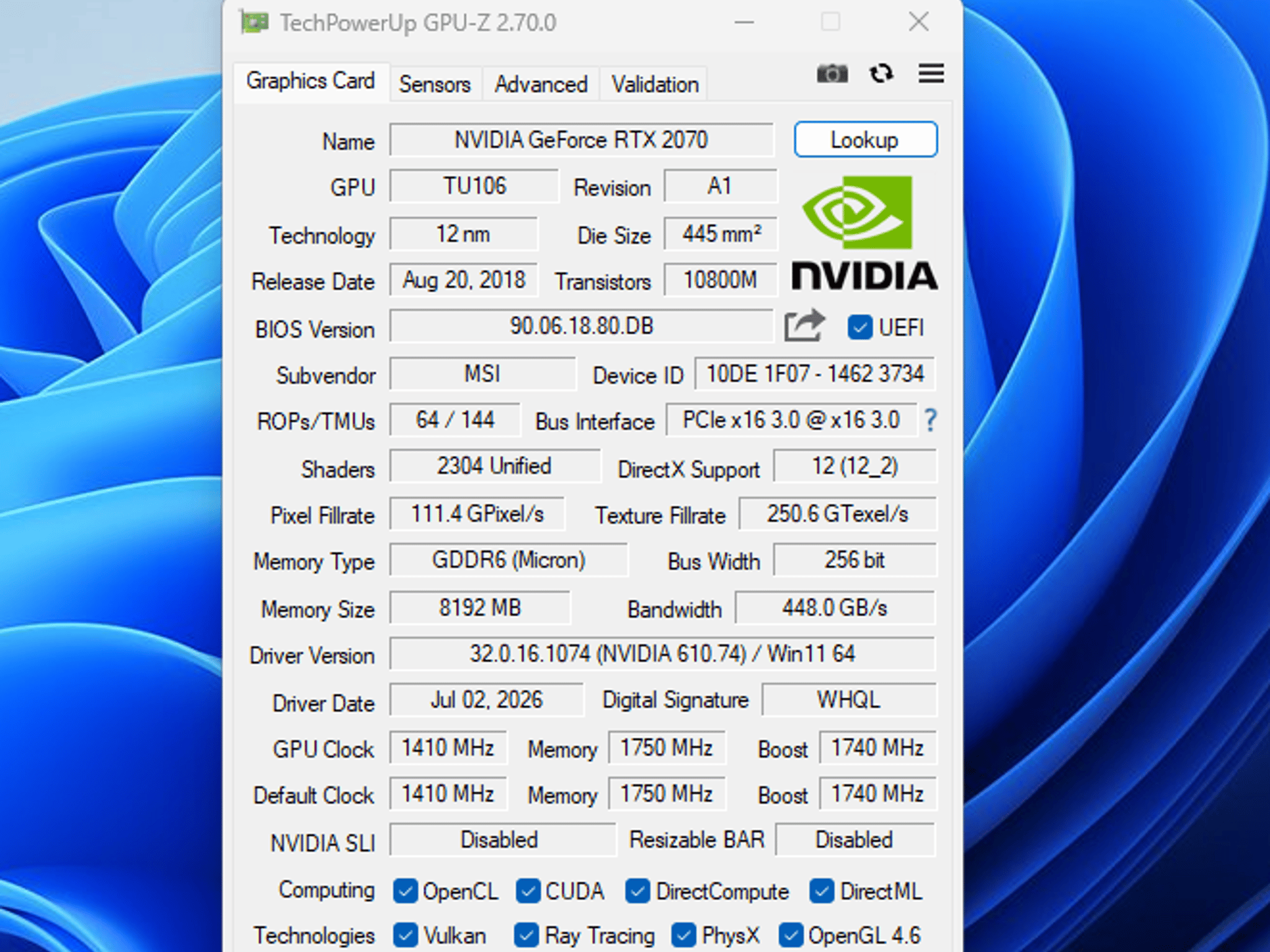This screenshot has height=952, width=1270.
Task: Click the GPU Clock row's 1410 MHz field
Action: (x=448, y=747)
